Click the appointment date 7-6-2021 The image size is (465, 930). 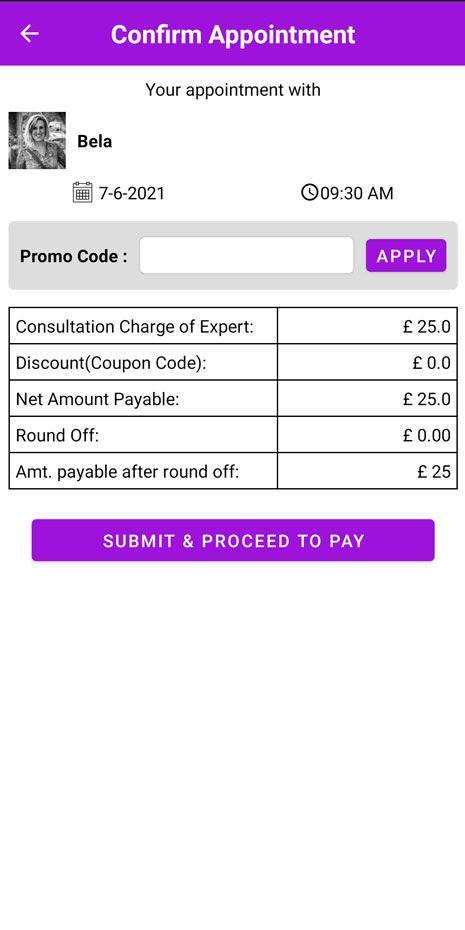[132, 193]
